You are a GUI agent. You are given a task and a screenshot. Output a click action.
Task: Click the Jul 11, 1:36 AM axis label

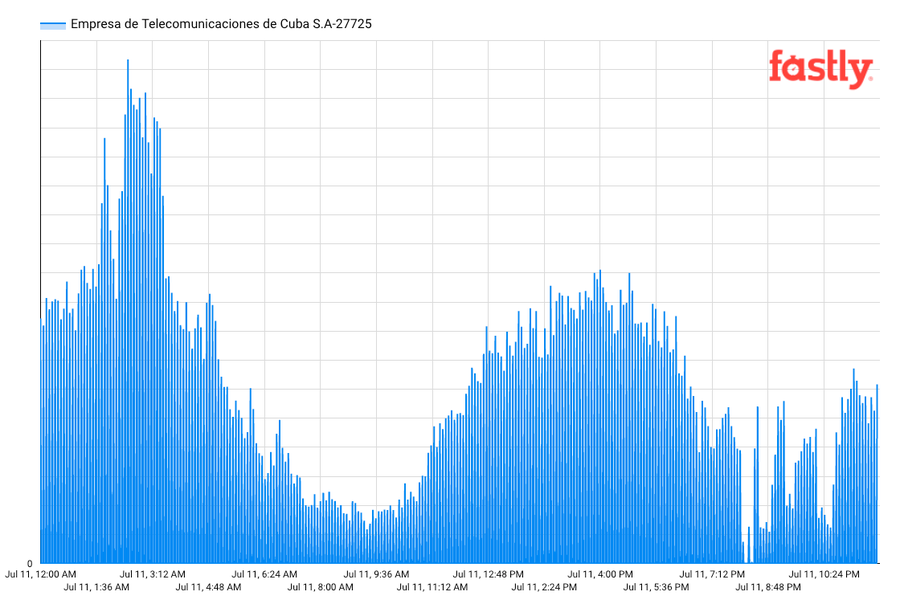click(x=96, y=587)
